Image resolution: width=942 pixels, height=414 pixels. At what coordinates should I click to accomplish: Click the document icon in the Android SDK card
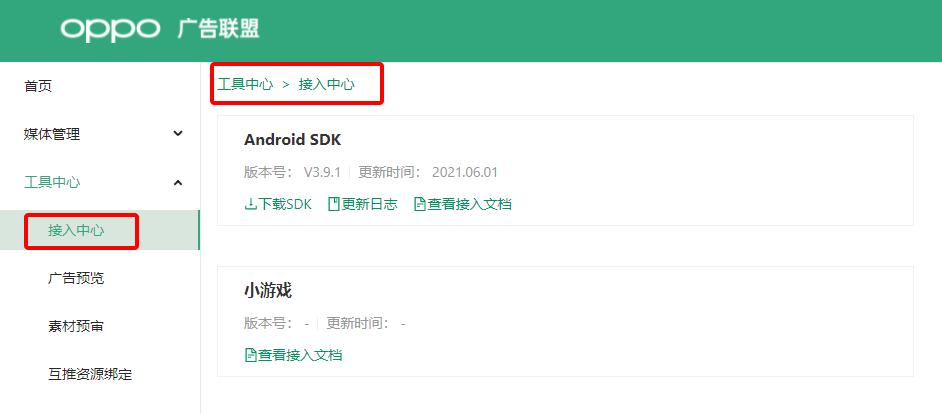pyautogui.click(x=420, y=204)
